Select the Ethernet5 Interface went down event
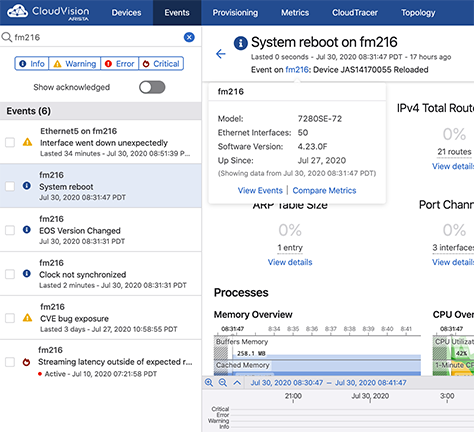Viewport: 474px width, 432px height. click(101, 142)
